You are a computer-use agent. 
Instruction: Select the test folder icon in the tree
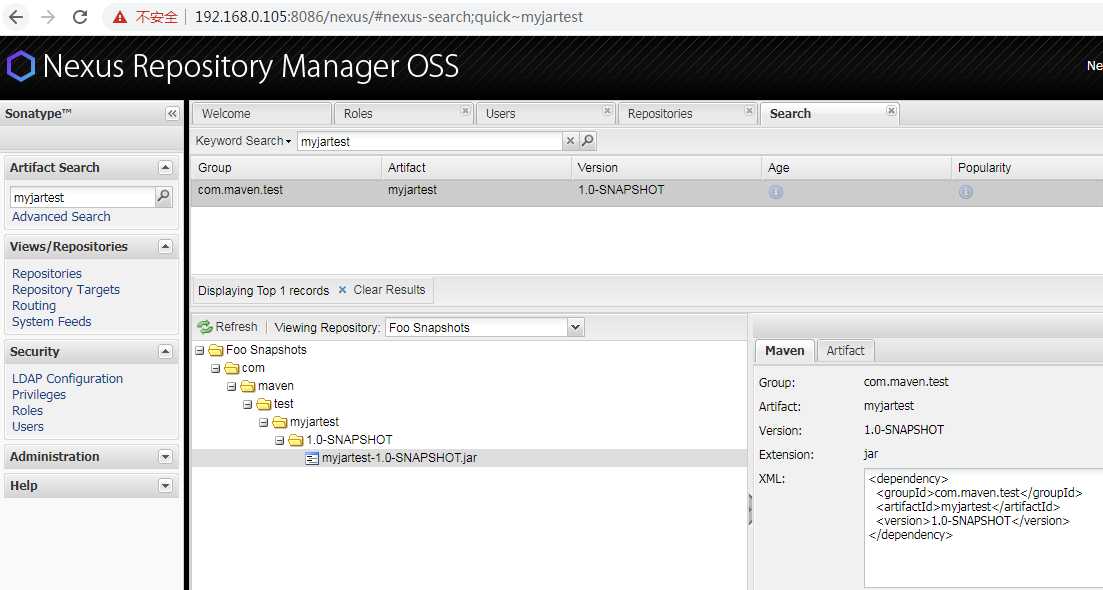264,404
